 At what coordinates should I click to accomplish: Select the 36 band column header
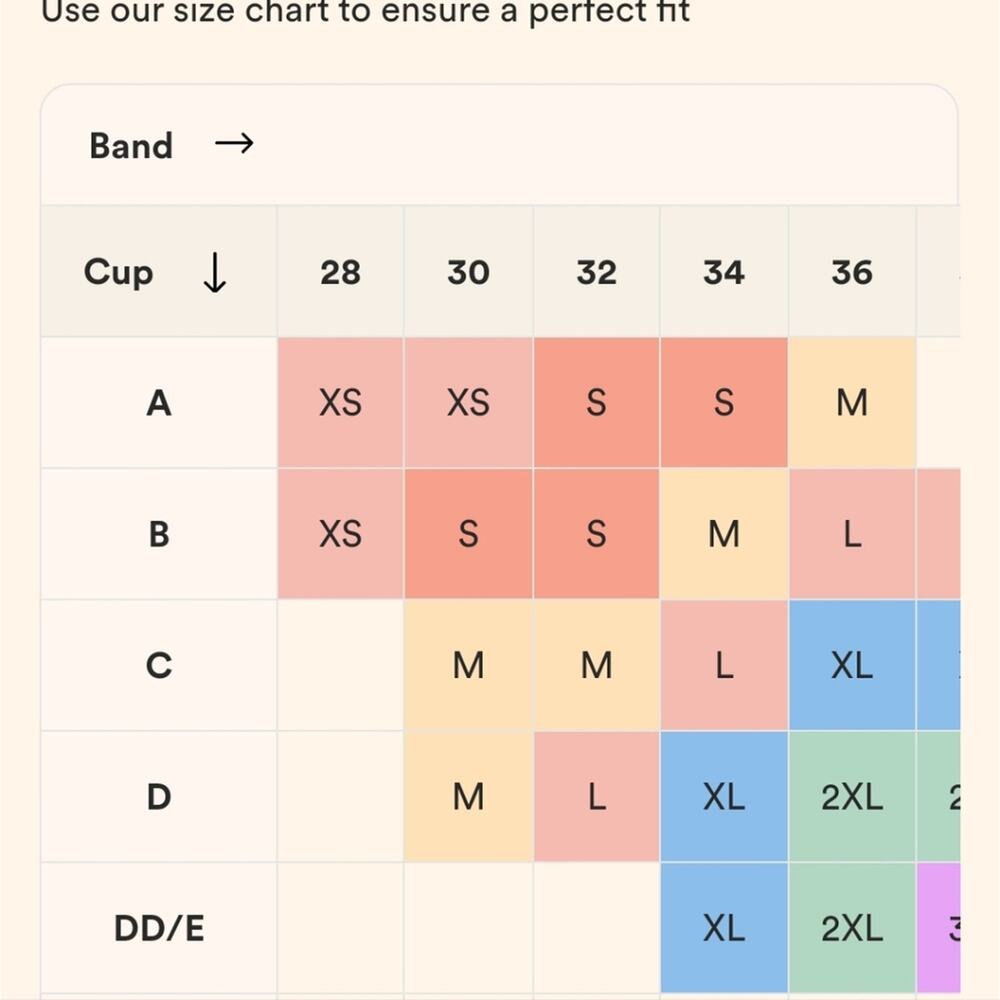[852, 272]
